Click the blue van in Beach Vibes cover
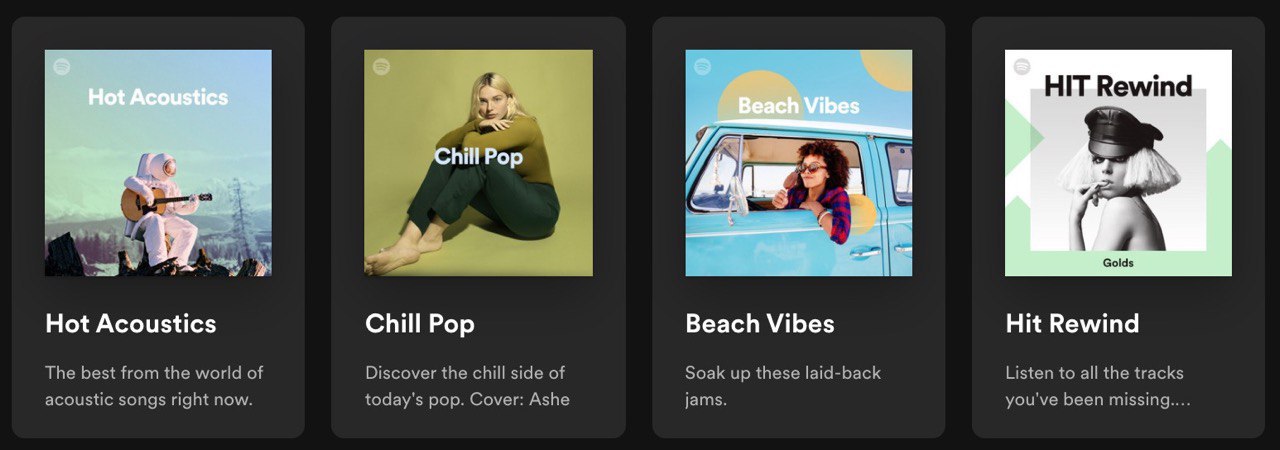Screen dimensions: 1280x450 coord(798,200)
